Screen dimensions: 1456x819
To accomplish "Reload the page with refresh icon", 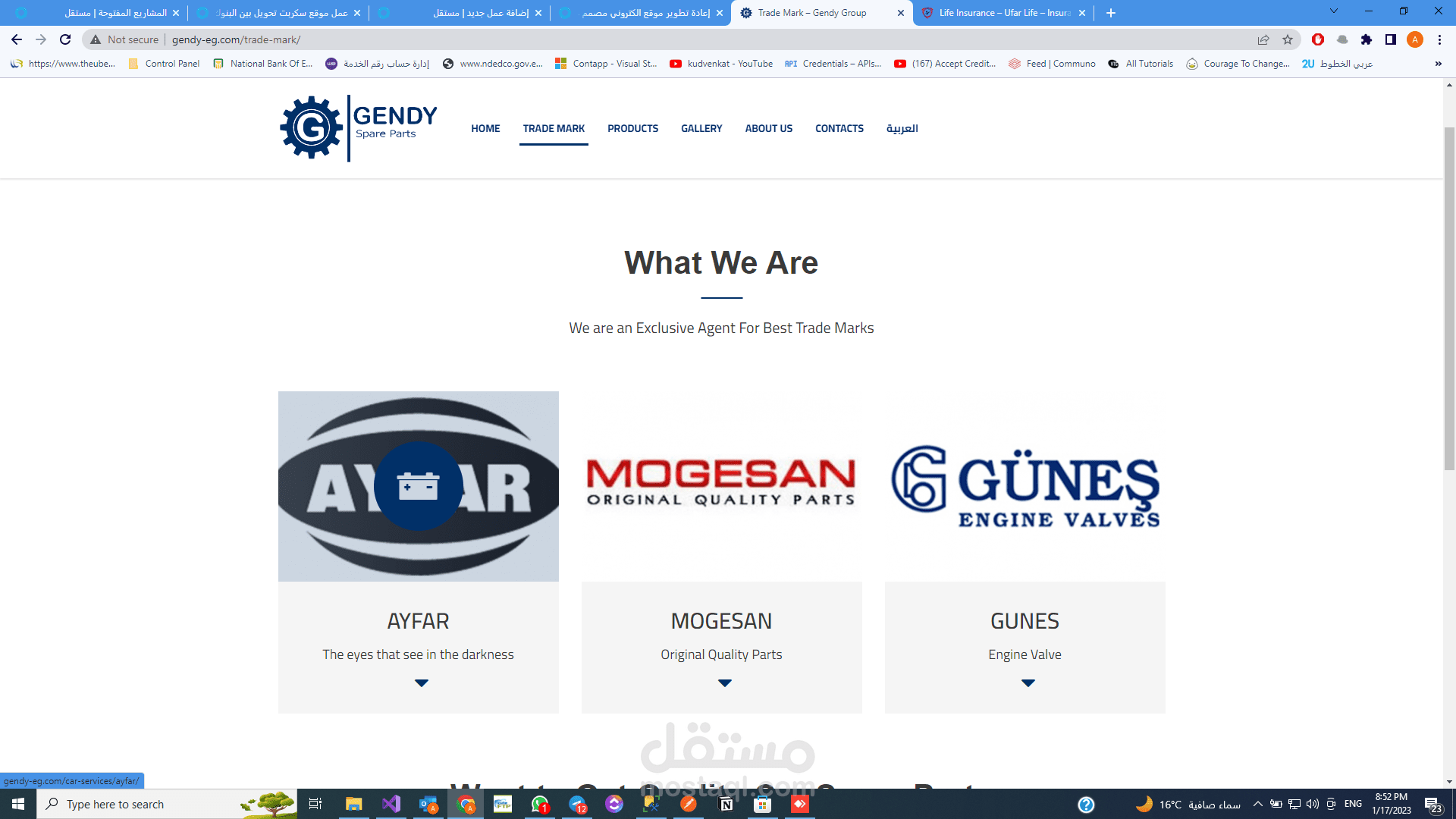I will pyautogui.click(x=65, y=39).
